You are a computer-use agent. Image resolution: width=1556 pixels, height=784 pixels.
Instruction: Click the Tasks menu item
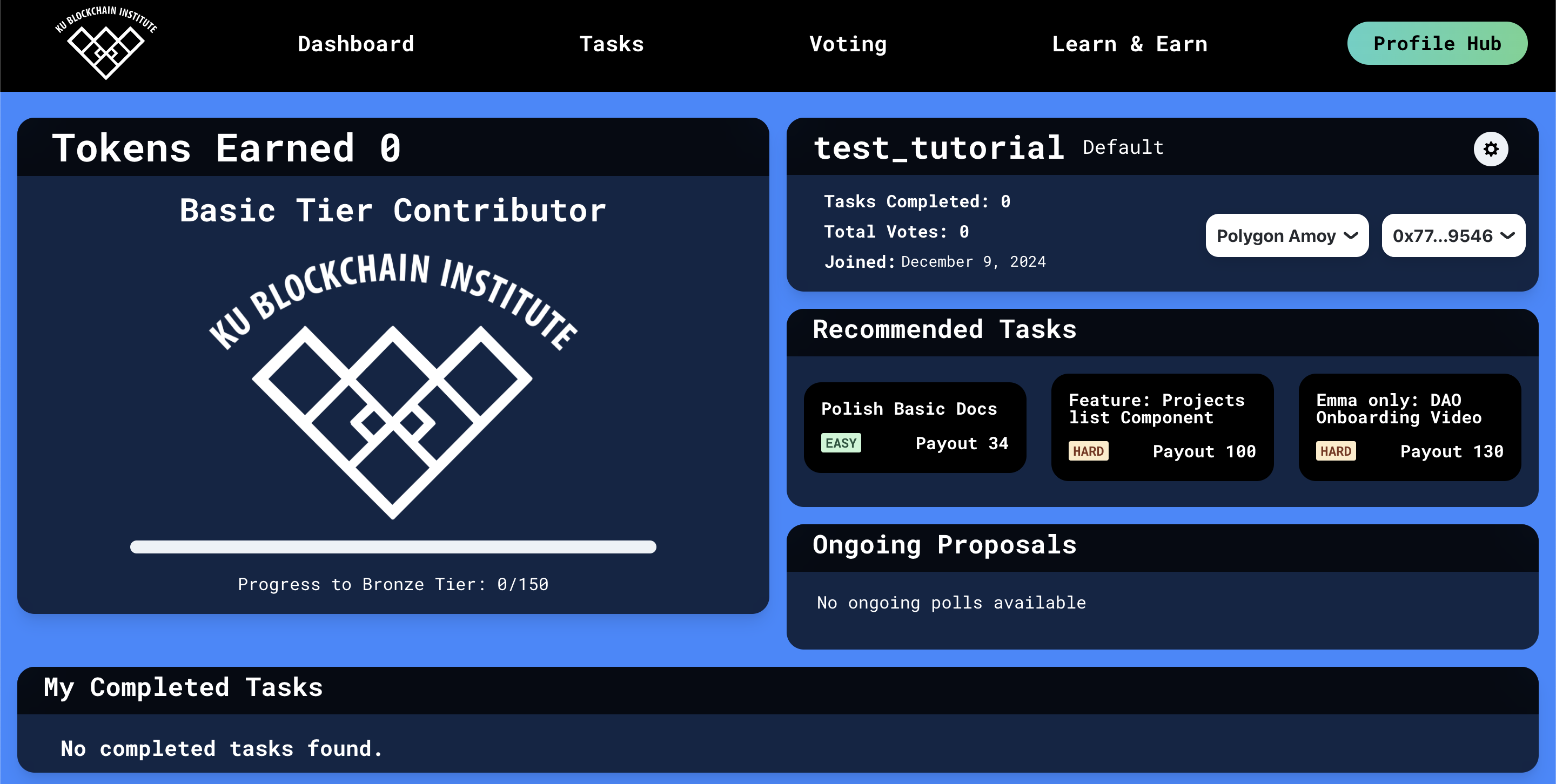[612, 43]
